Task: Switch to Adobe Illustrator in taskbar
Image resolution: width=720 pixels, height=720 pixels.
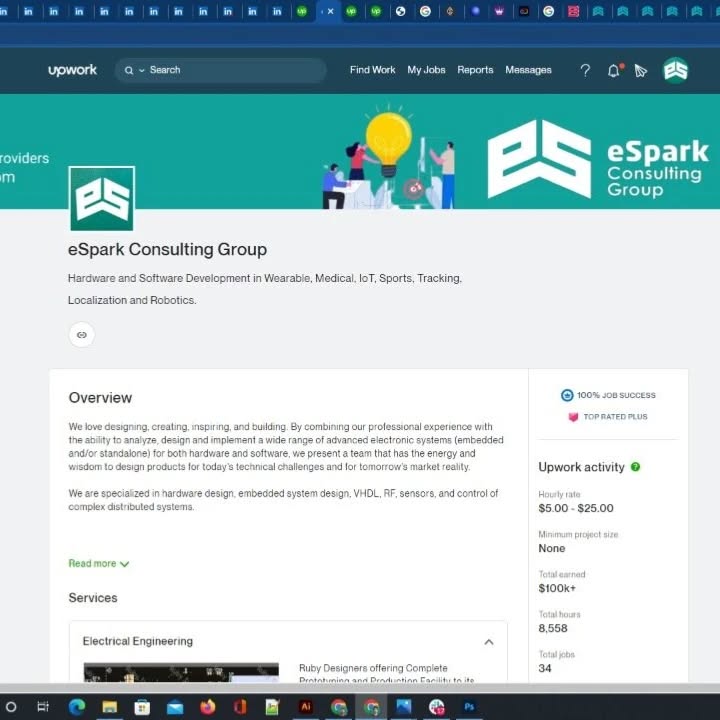Action: point(305,707)
